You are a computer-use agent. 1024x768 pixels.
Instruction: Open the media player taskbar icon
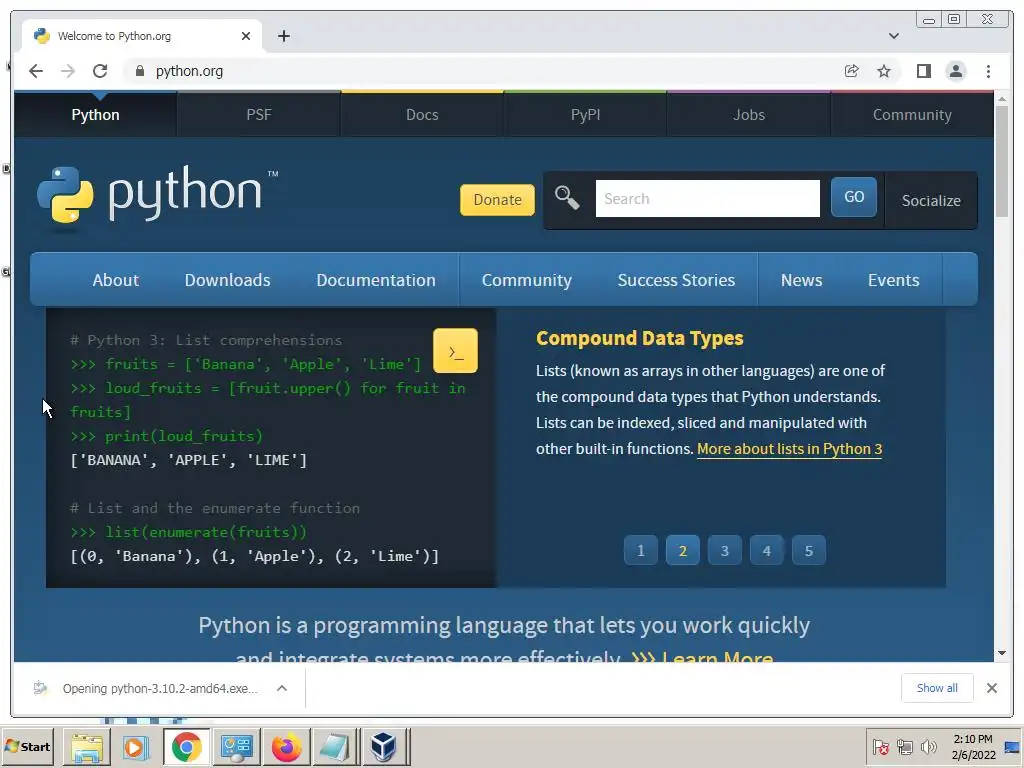click(x=136, y=747)
